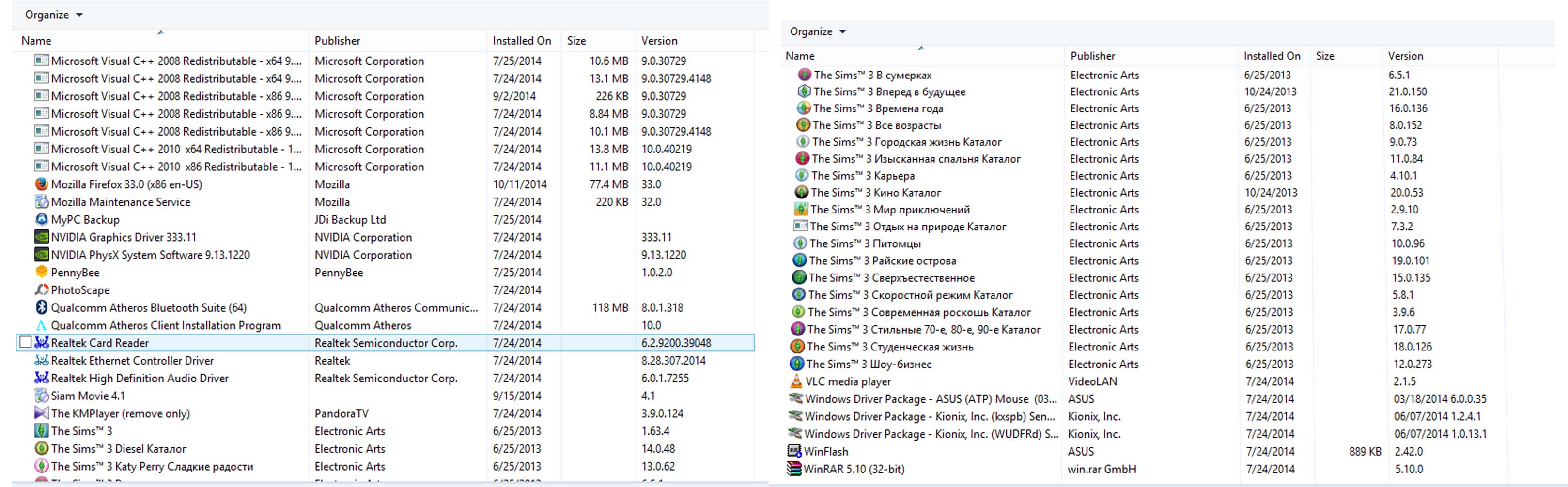Select The Sims 3 Райские острова entry
This screenshot has width=1568, height=487.
(883, 261)
